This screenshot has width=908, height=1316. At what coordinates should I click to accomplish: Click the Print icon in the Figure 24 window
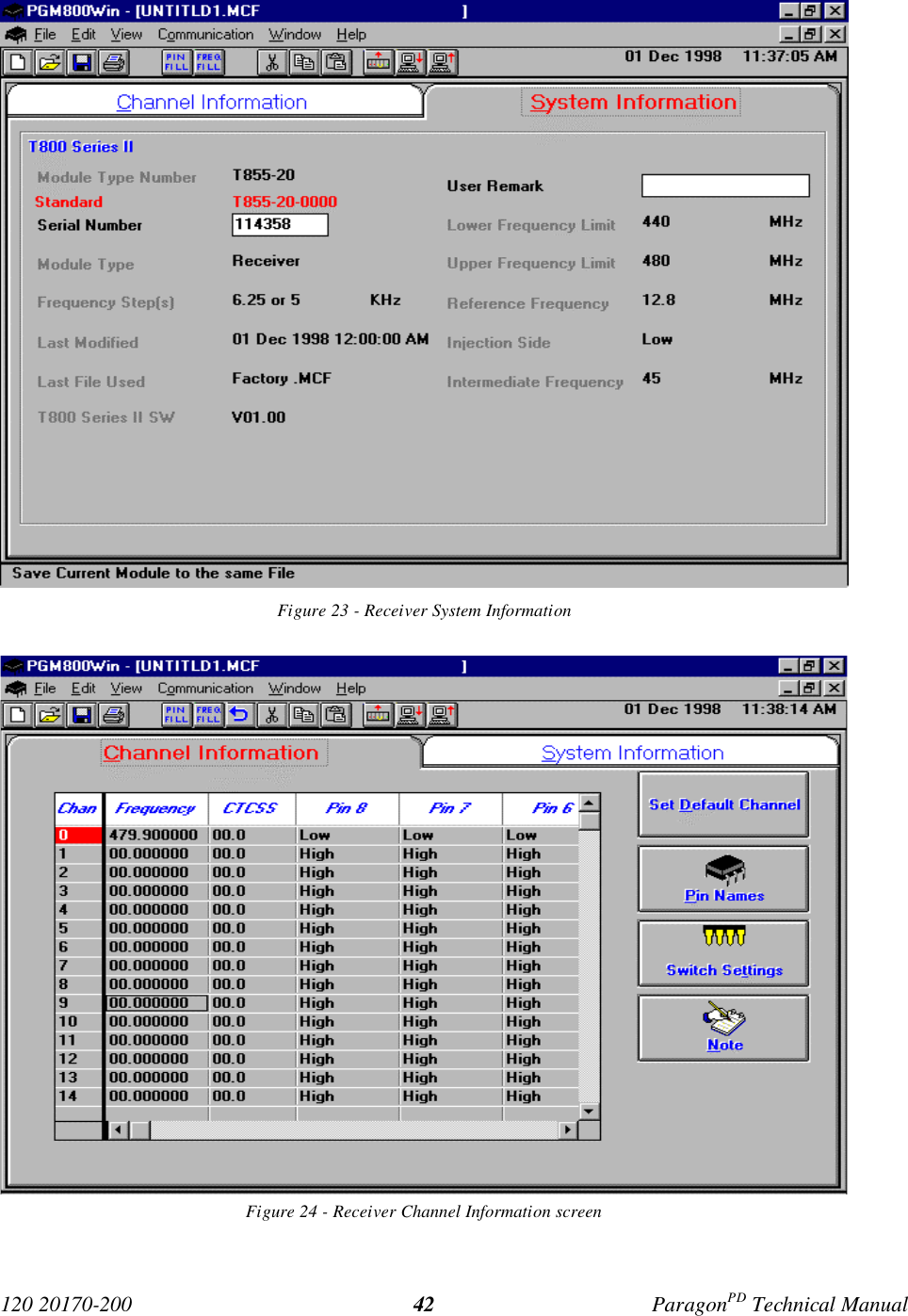pyautogui.click(x=114, y=715)
